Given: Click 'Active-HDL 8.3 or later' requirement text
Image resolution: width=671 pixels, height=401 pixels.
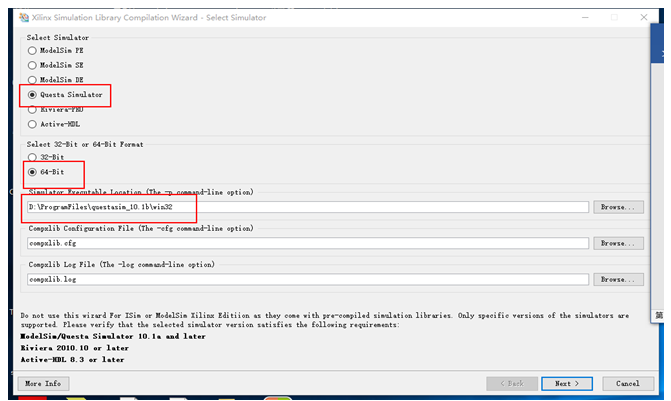Looking at the screenshot, I should click(72, 359).
